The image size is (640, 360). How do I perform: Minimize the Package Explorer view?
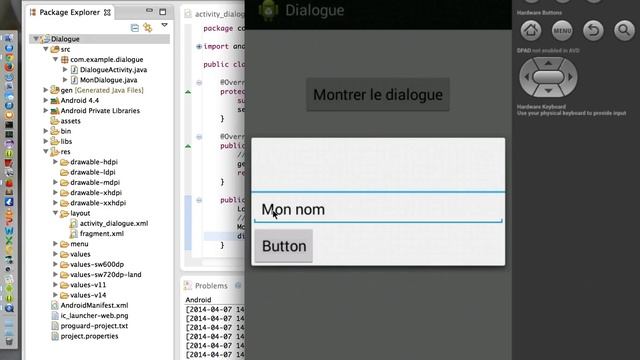click(149, 11)
